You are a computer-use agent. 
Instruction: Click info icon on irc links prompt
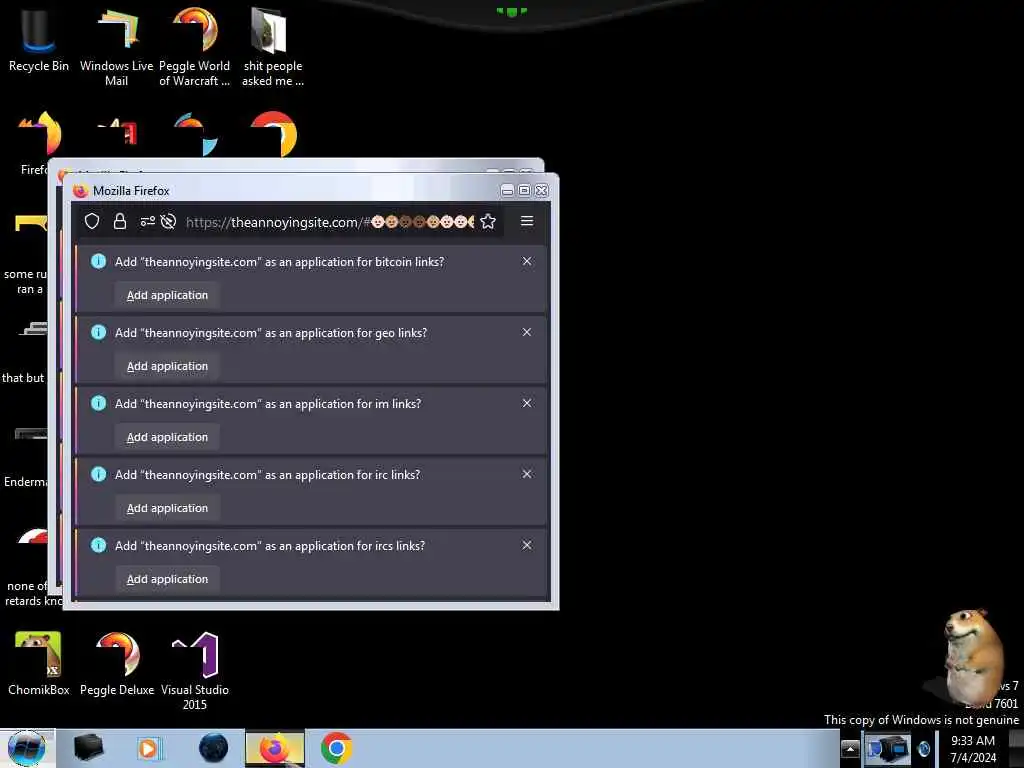coord(99,474)
